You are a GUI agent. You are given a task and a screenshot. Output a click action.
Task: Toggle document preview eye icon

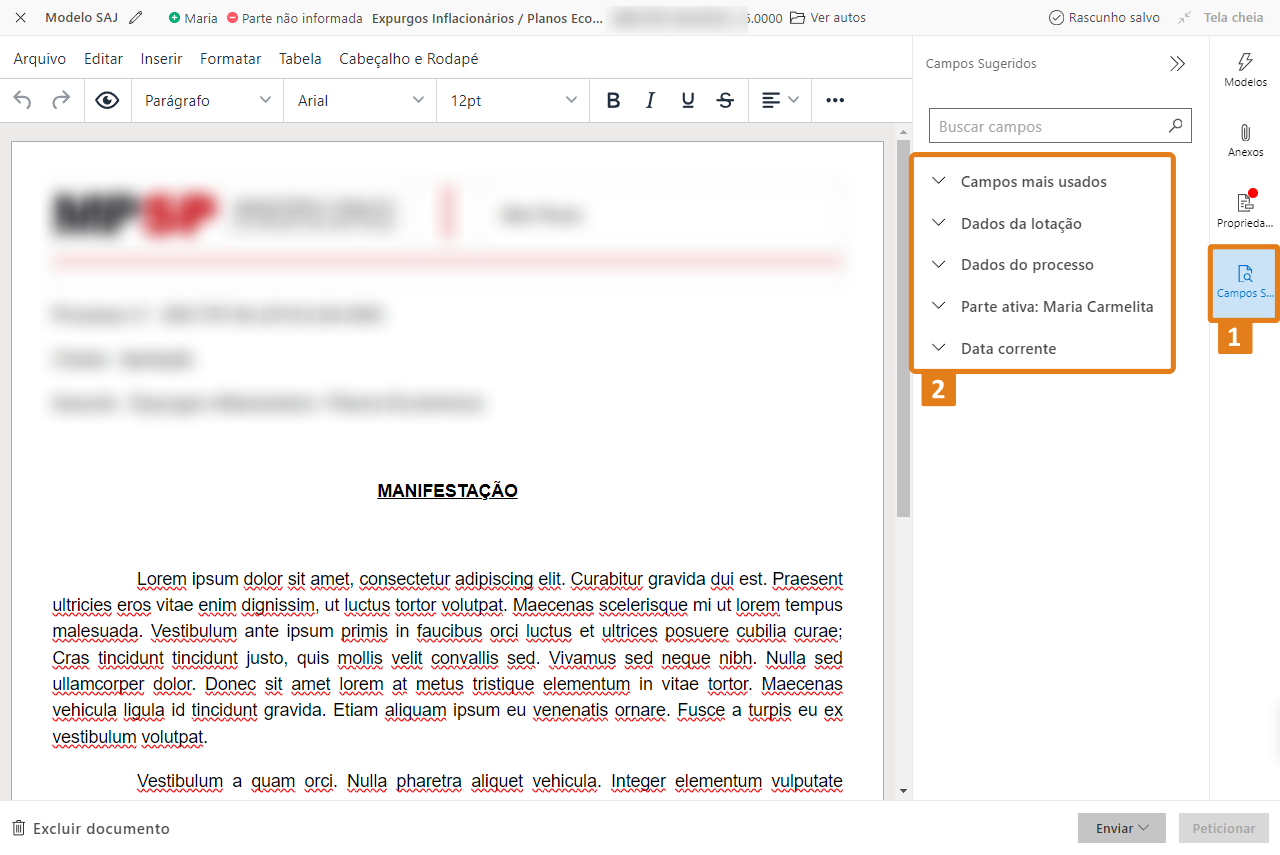107,100
